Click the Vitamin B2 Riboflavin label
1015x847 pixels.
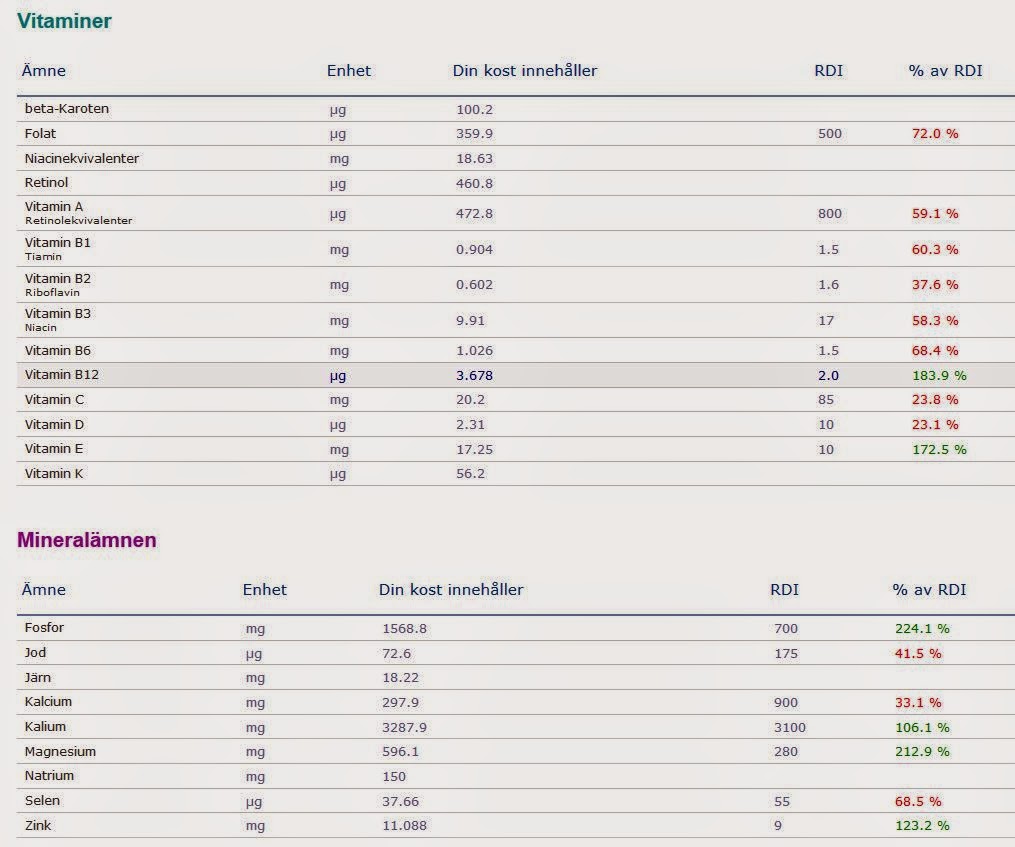58,285
